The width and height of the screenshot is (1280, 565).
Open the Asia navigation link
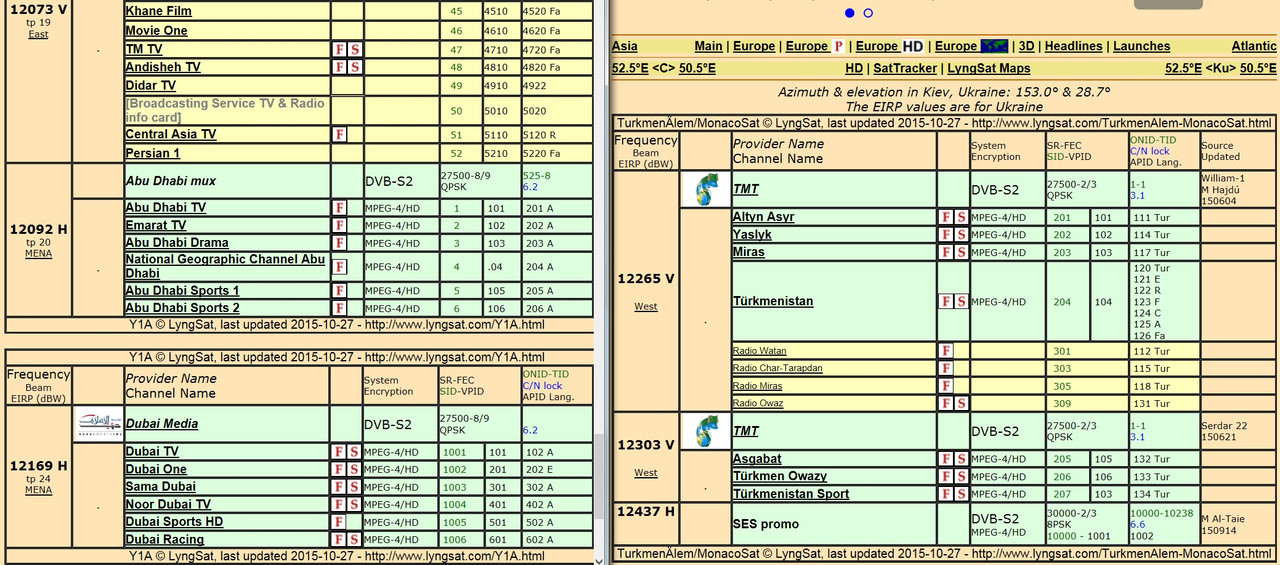[x=625, y=46]
